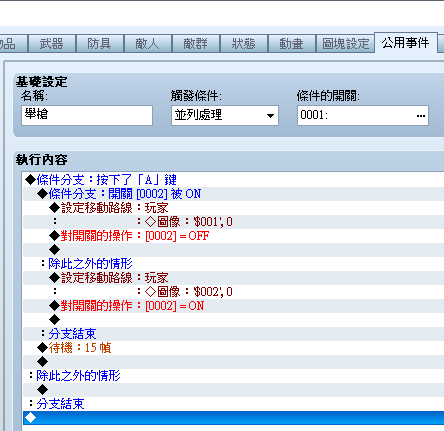Image resolution: width=444 pixels, height=431 pixels.
Task: Open the 觸發條件 dropdown showing 並列處理
Action: tap(225, 115)
